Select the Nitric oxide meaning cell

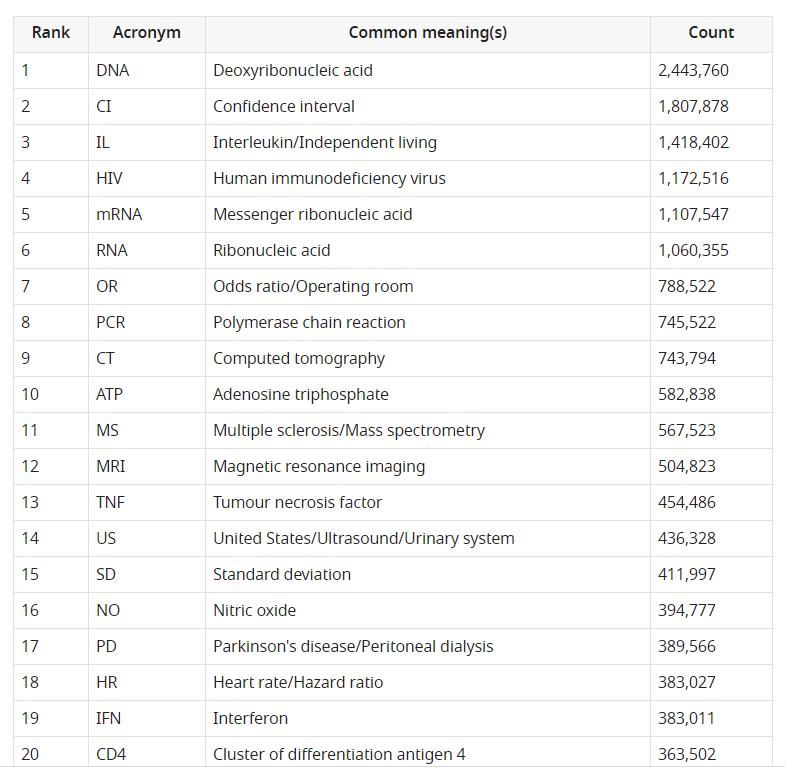[x=428, y=611]
